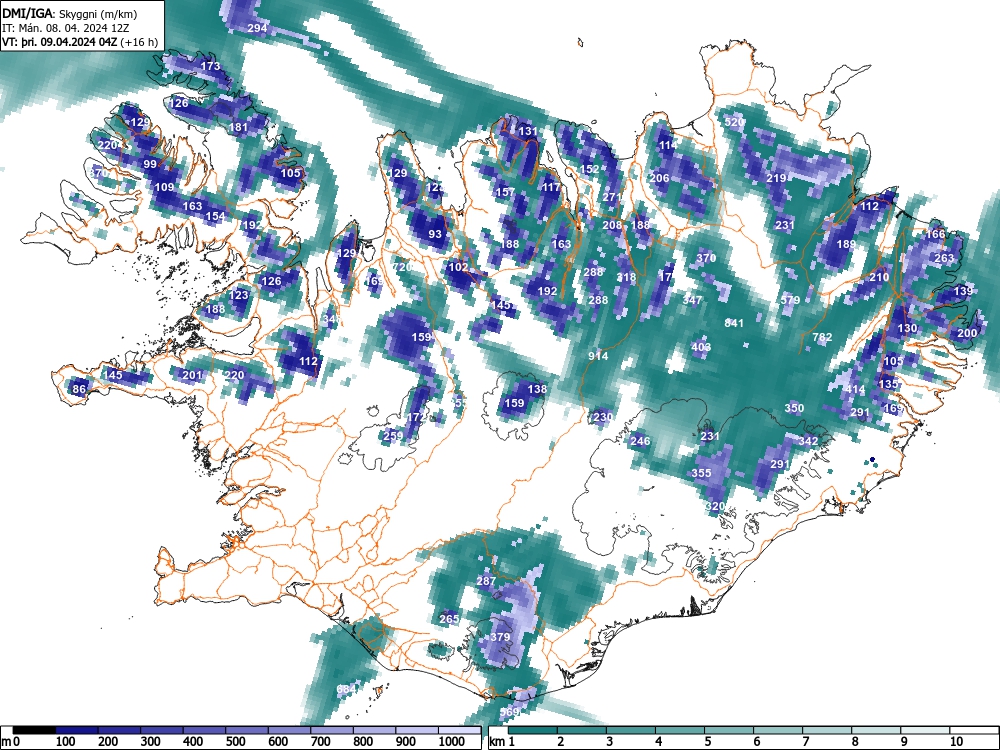Screen dimensions: 1000x750
Task: Select the navy swatch between 100 and 200 m
Action: coord(77,730)
